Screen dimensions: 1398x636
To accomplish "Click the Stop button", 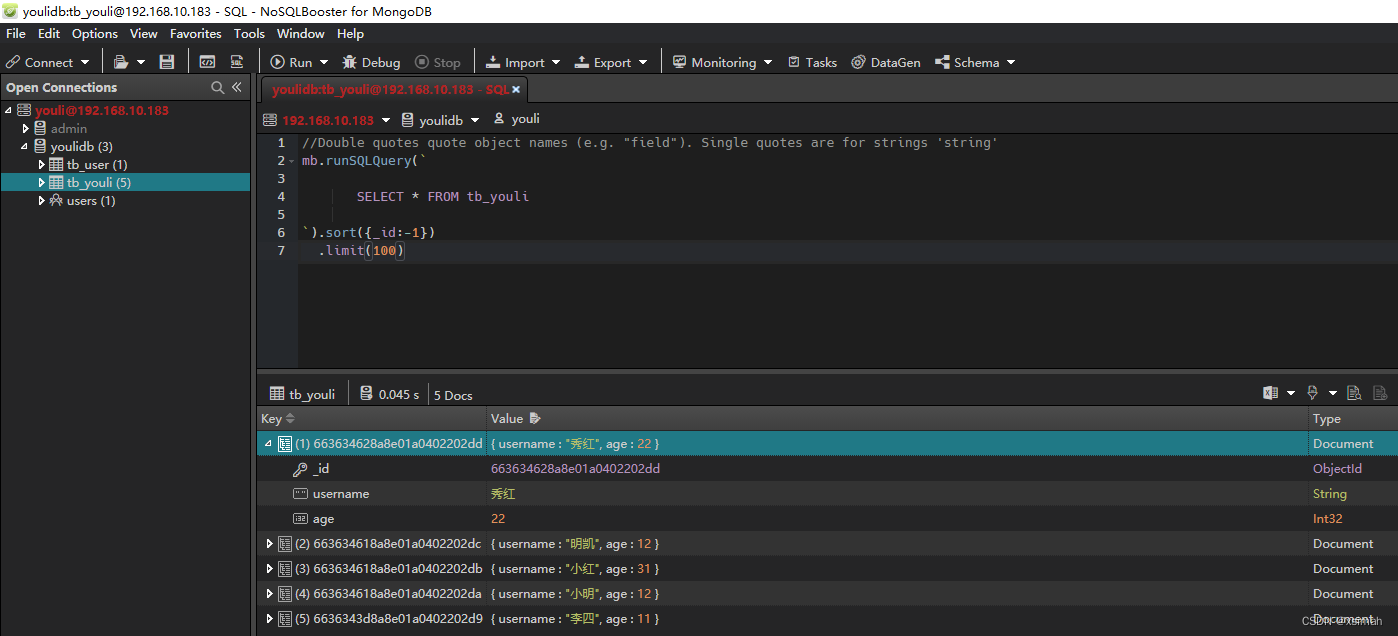I will (438, 62).
